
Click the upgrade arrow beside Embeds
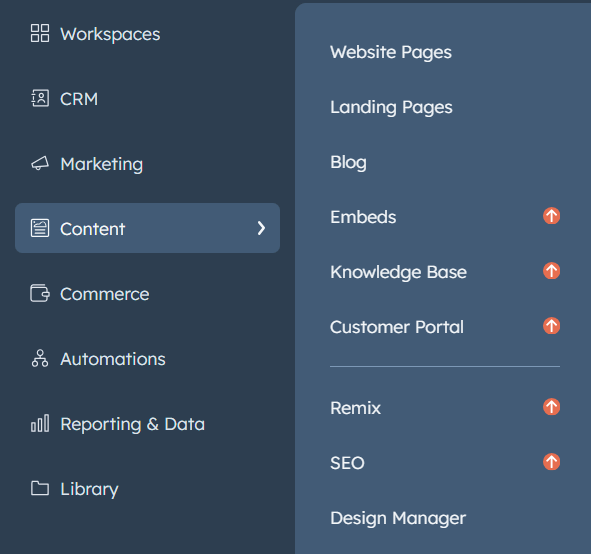[551, 216]
